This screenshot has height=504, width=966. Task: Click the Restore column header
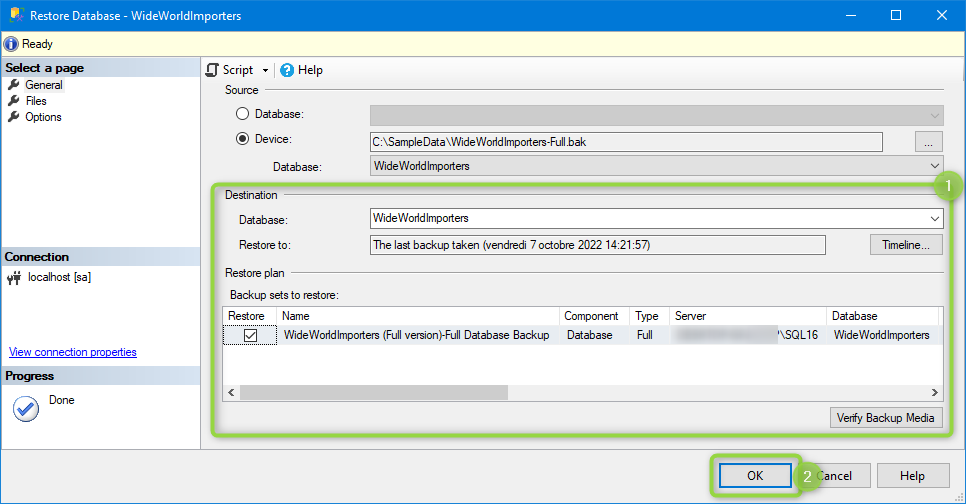click(x=250, y=316)
